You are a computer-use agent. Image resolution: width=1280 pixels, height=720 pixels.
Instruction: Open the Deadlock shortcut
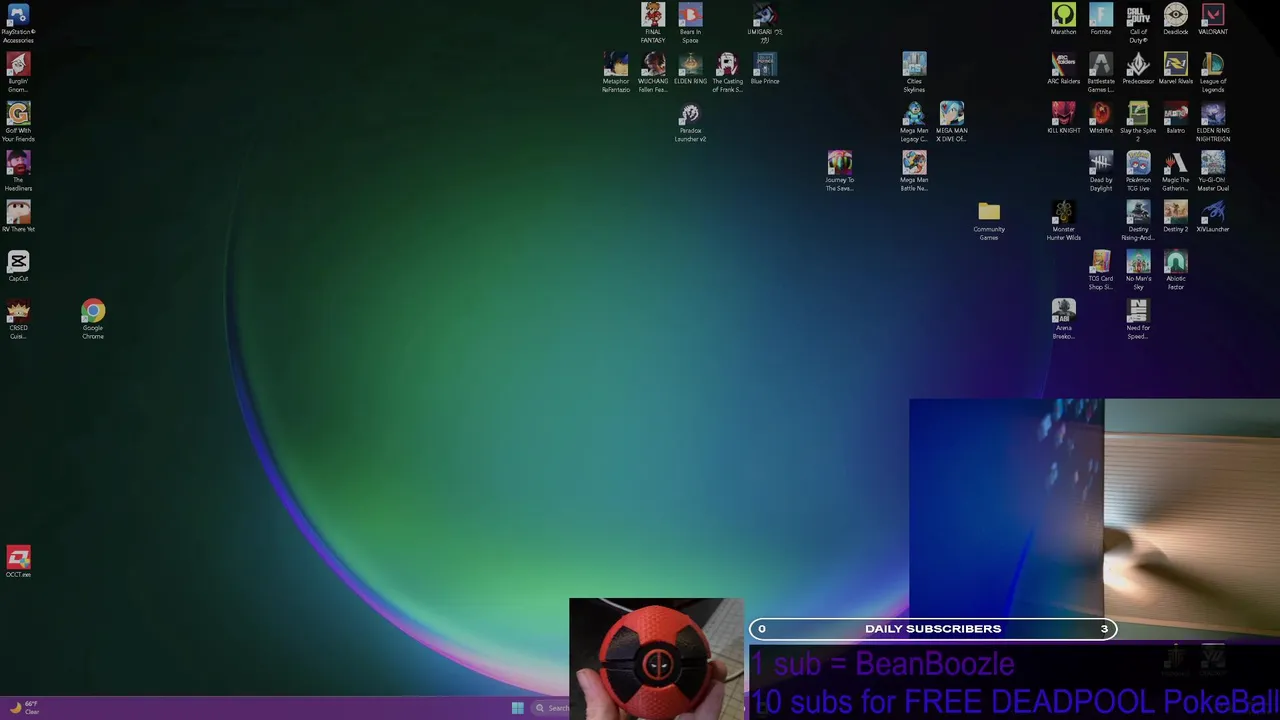(1176, 20)
